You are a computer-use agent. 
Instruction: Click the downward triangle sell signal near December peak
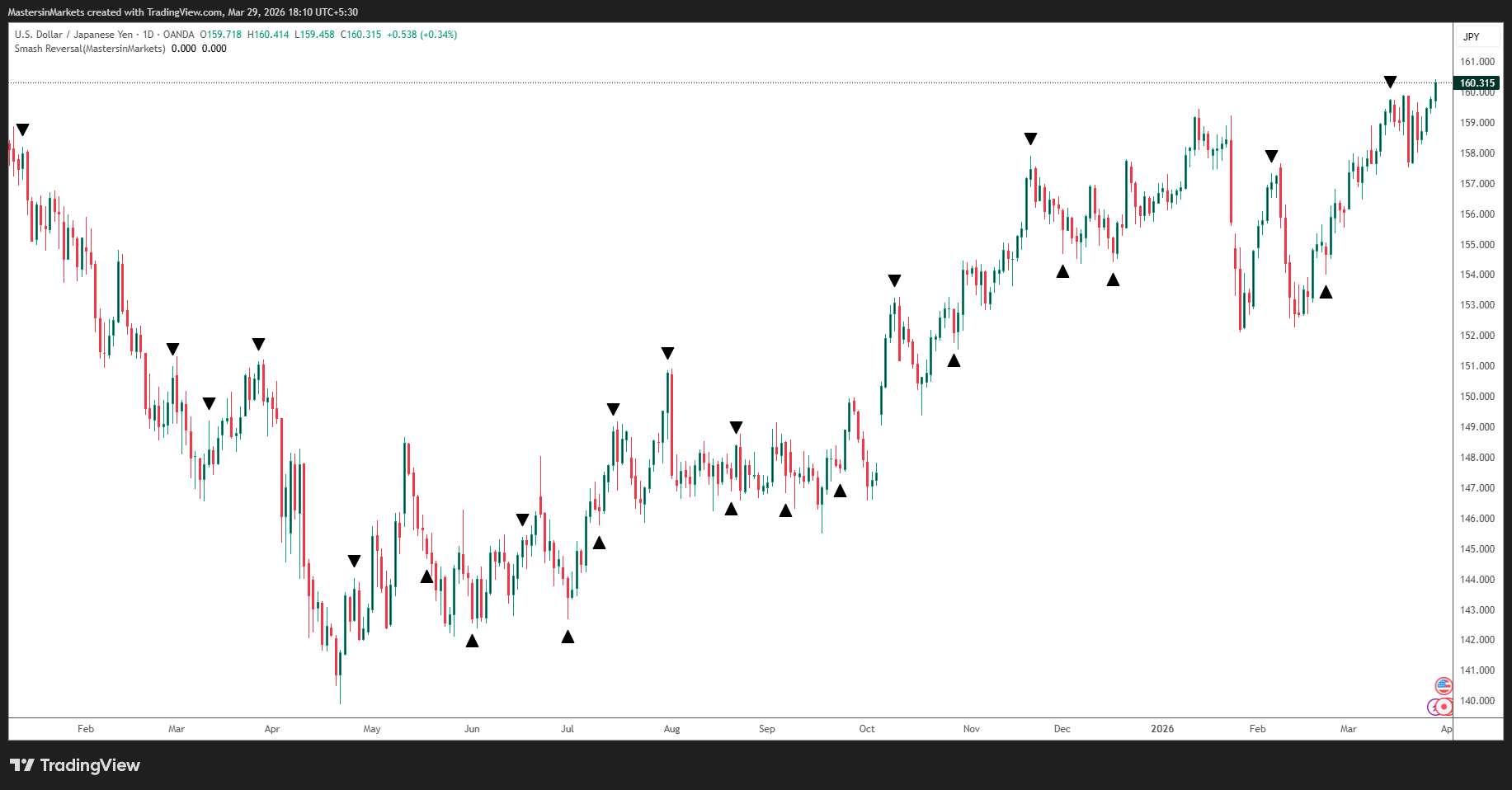coord(1030,139)
